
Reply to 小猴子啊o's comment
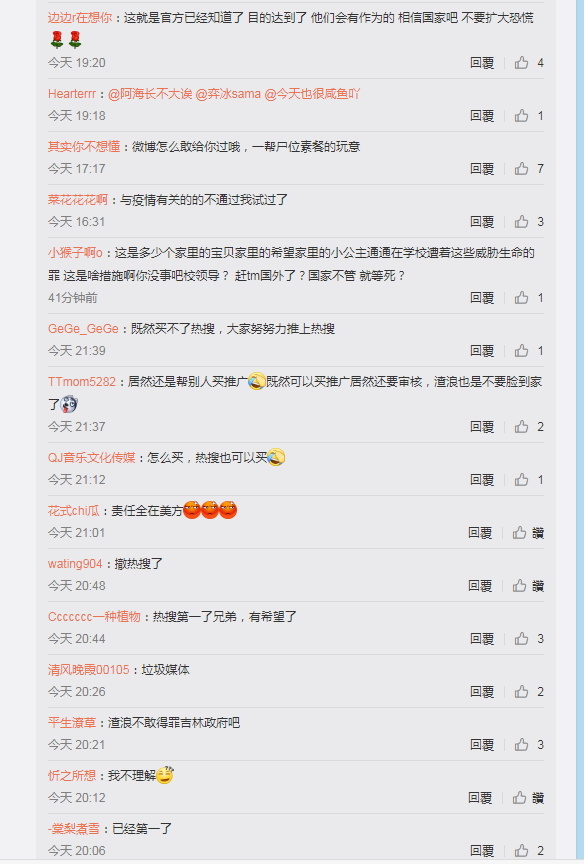pos(482,298)
